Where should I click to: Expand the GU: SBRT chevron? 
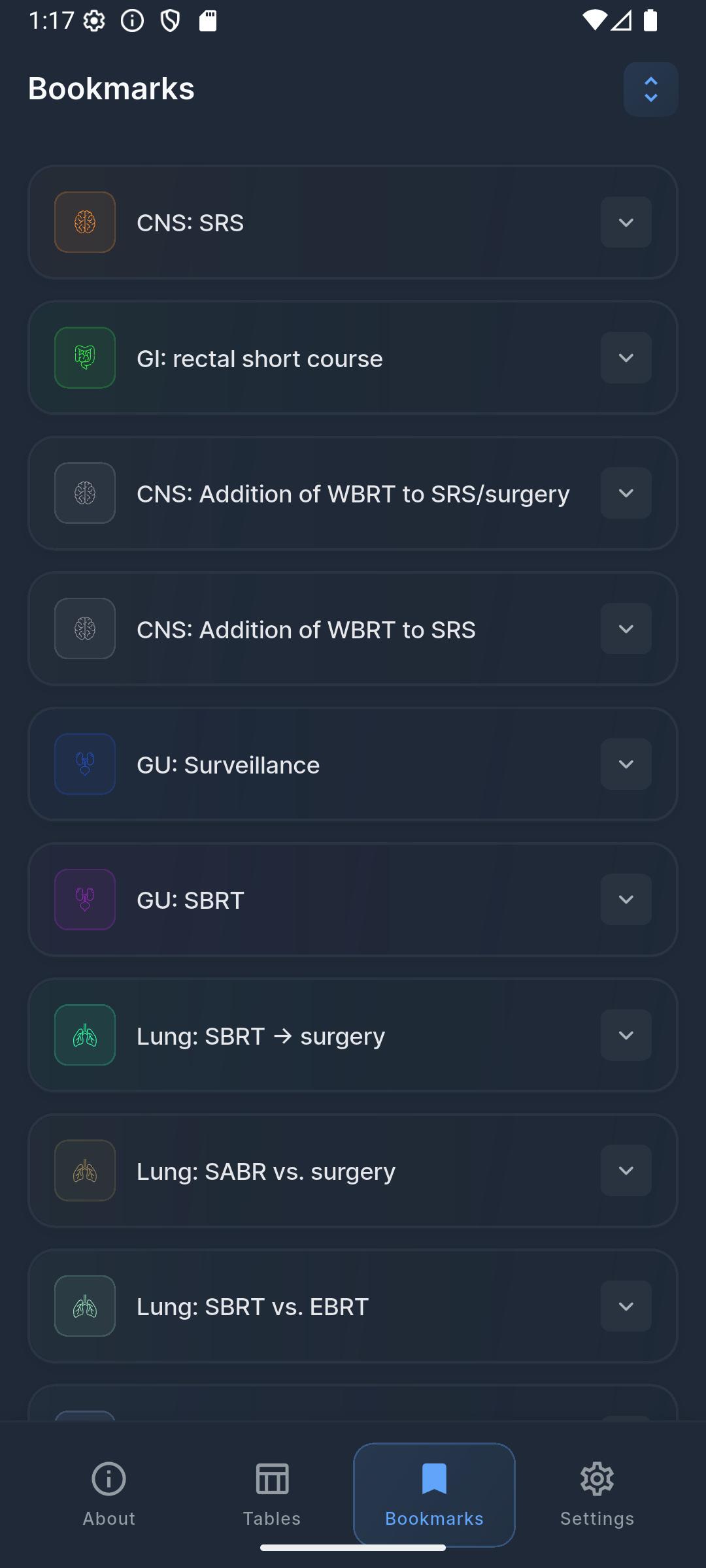(x=626, y=900)
